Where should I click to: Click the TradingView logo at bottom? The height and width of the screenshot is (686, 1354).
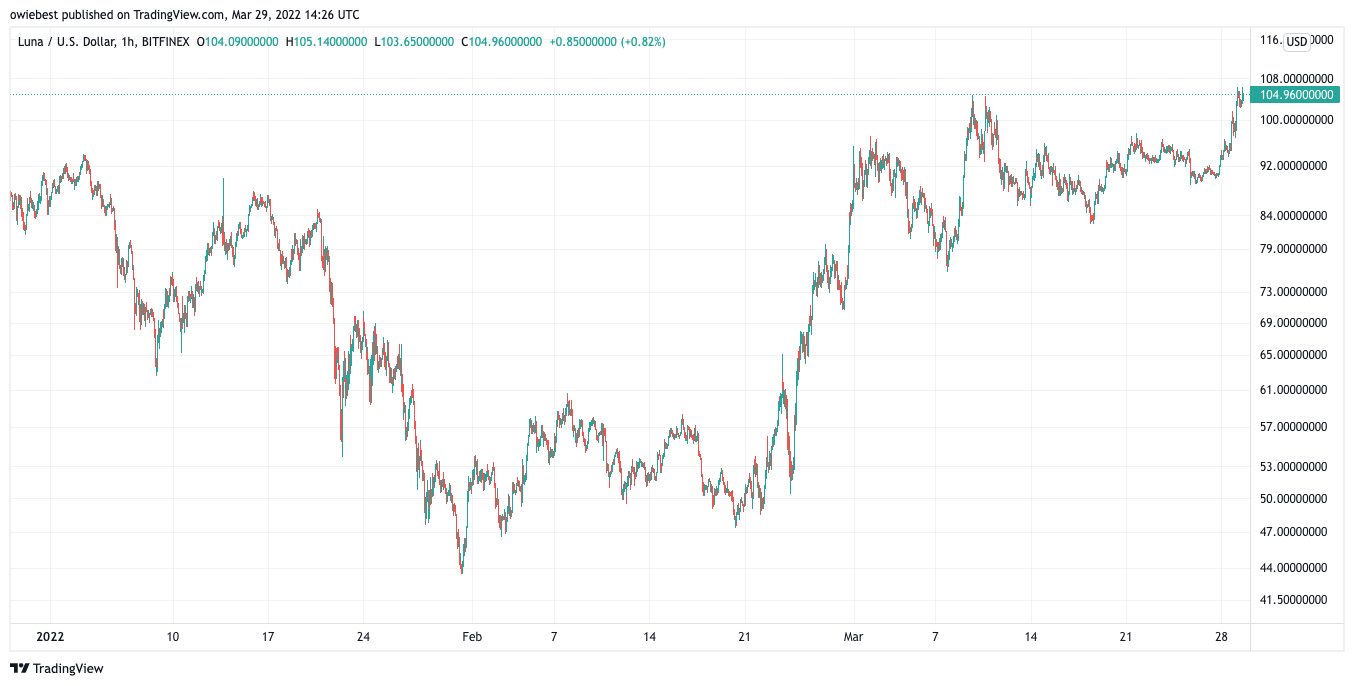[57, 668]
